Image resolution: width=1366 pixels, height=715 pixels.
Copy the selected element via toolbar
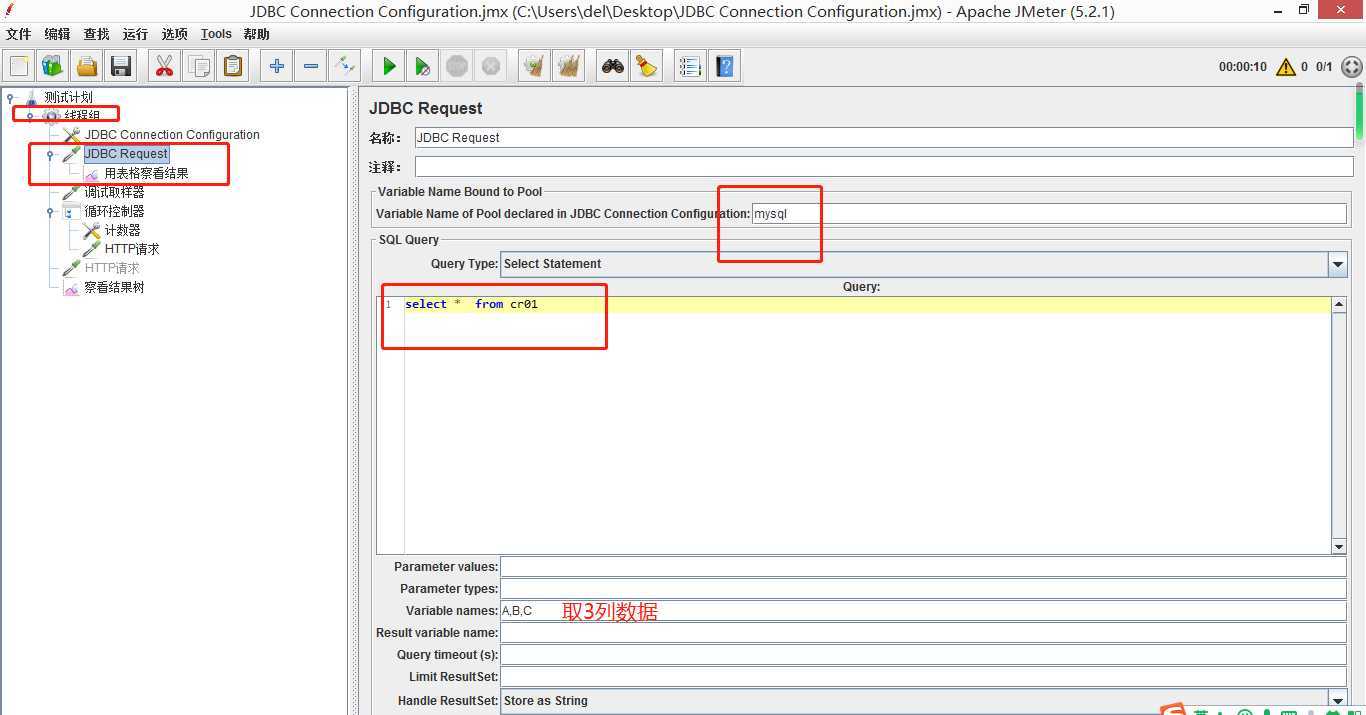[x=198, y=66]
